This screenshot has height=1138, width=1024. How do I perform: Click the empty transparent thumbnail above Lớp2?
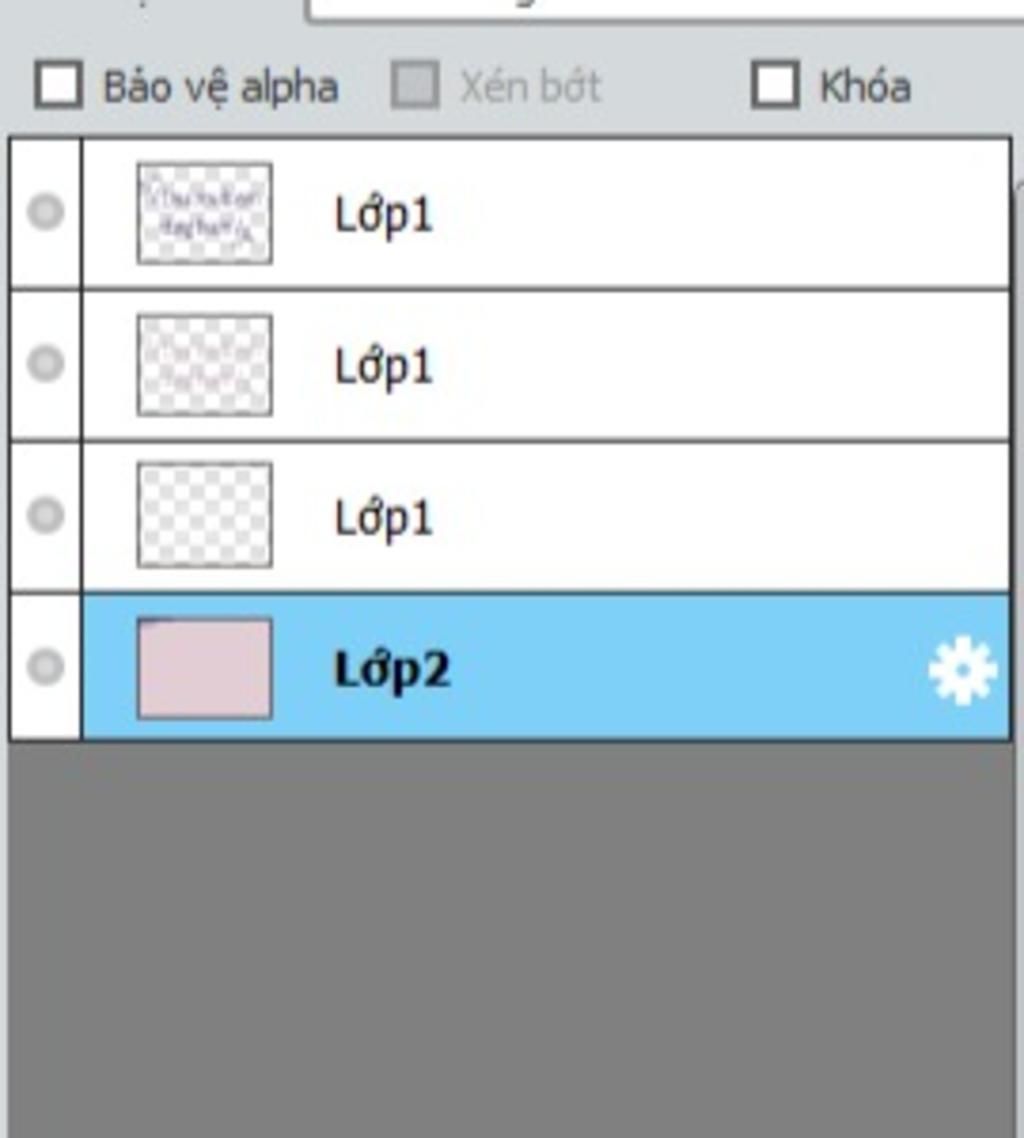tap(205, 515)
